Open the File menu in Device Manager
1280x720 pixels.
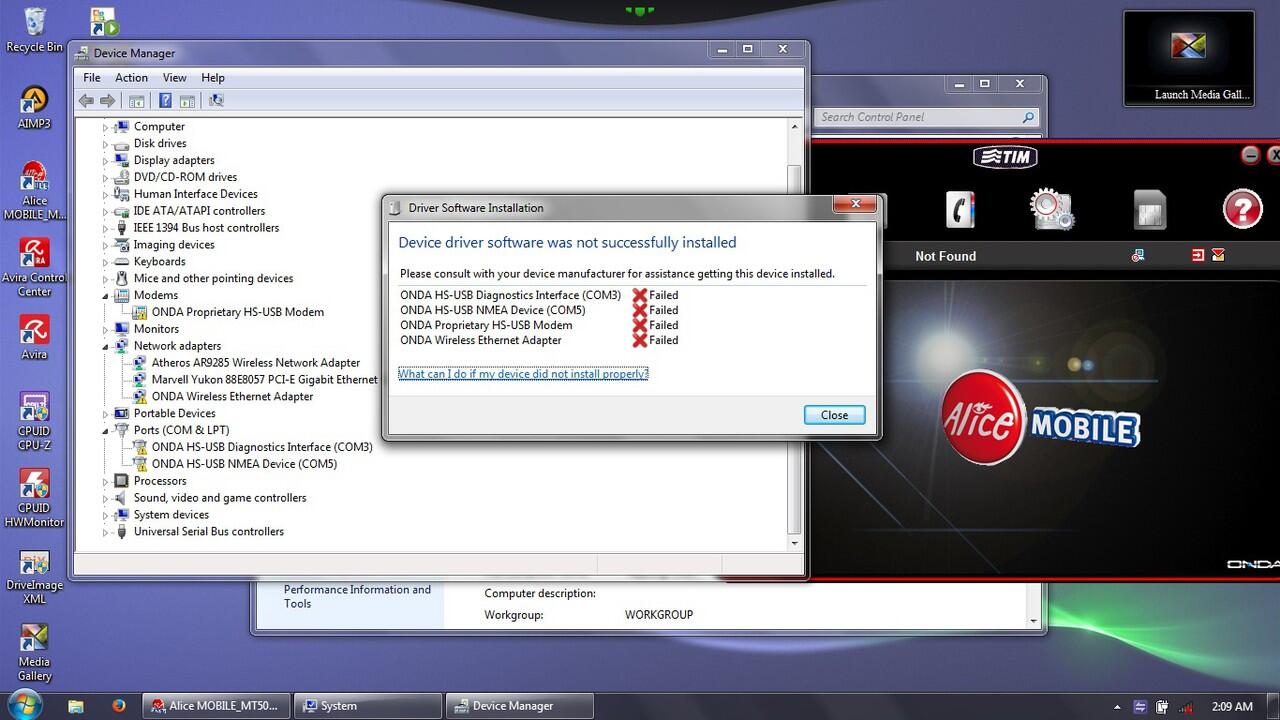[92, 77]
